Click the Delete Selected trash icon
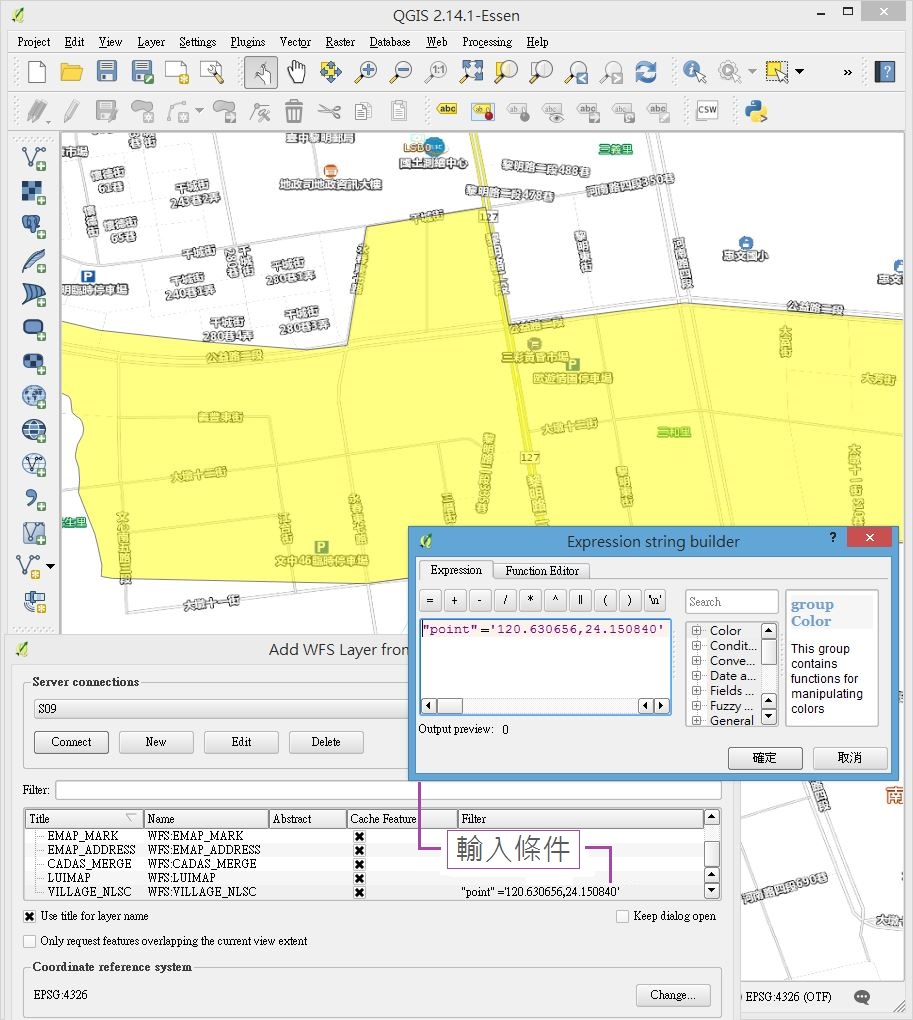Screen dimensions: 913x1020 point(293,110)
